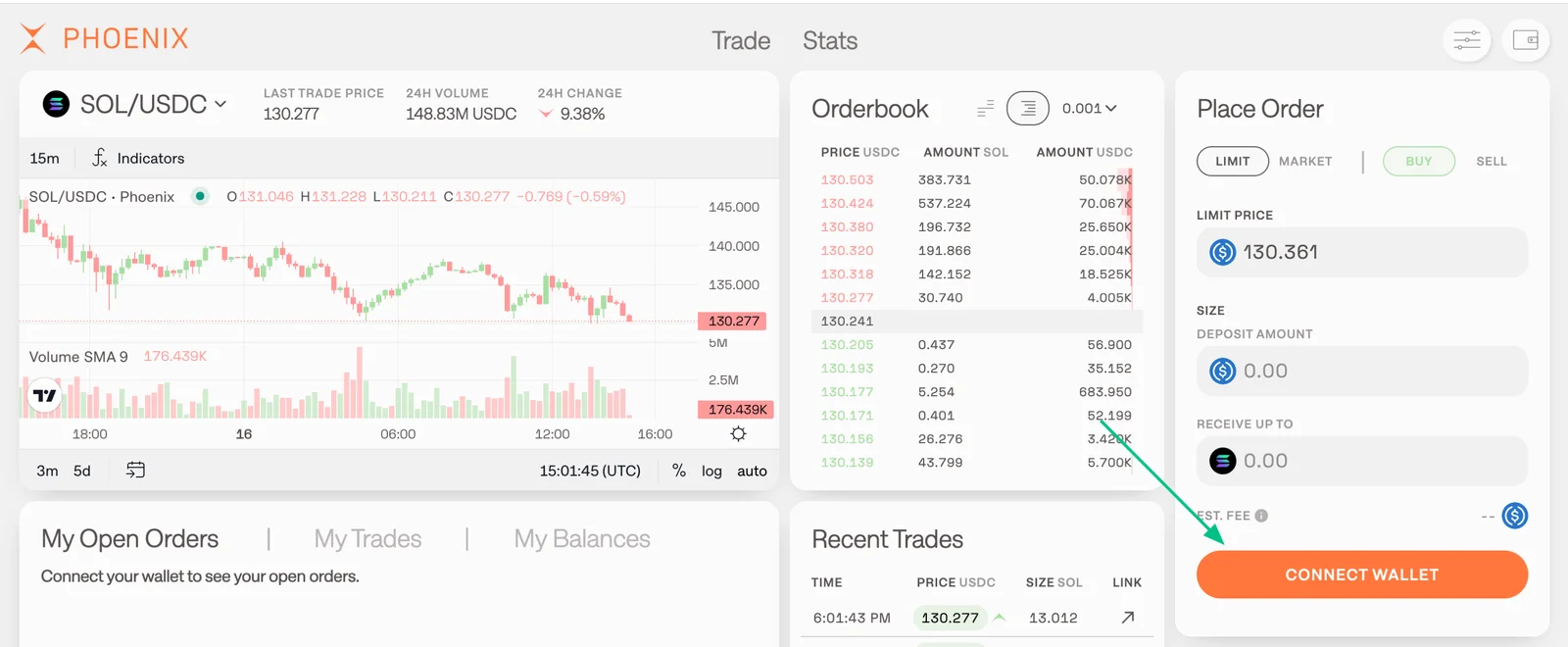Switch to the SELL side
This screenshot has height=647, width=1568.
coord(1492,161)
